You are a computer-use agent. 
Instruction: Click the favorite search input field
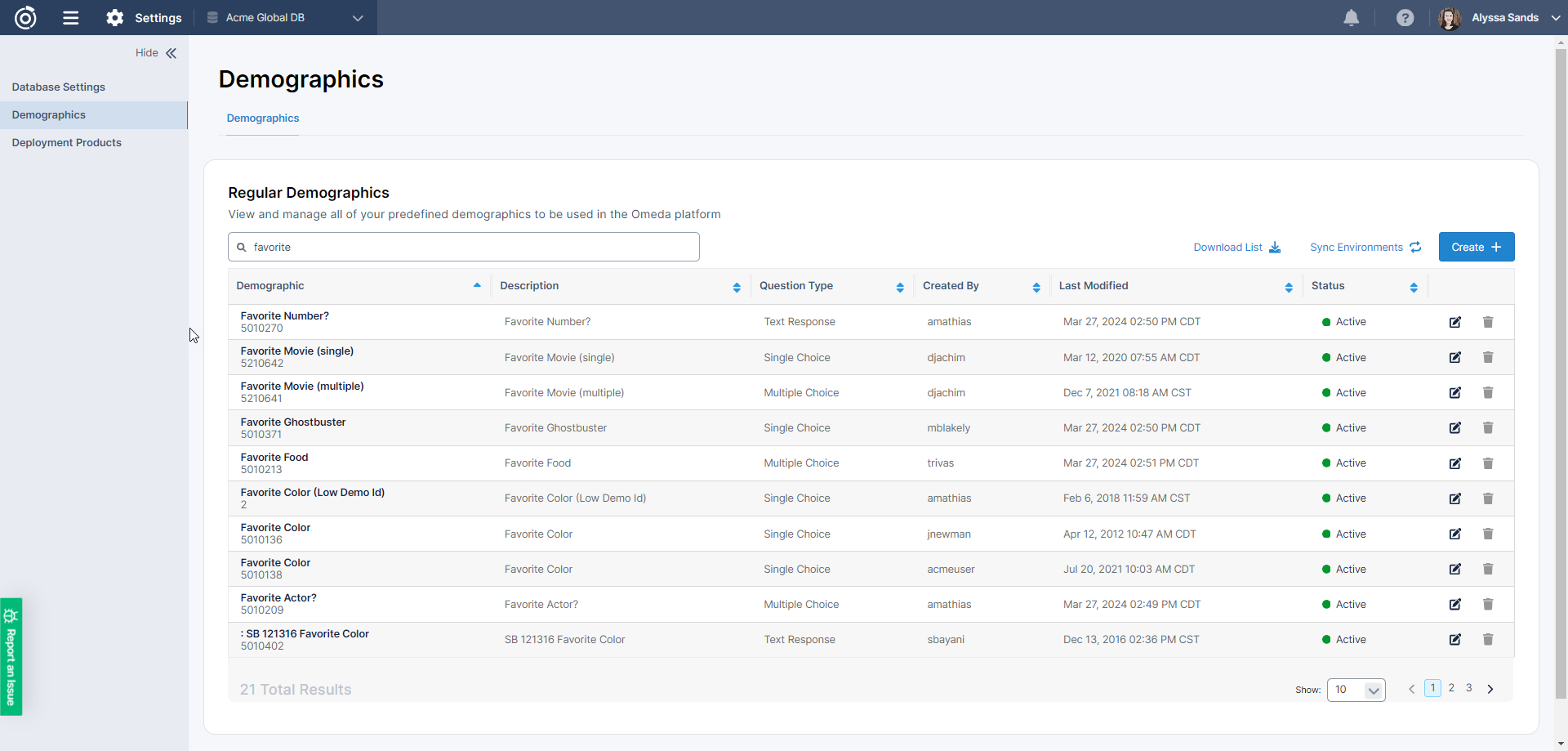pos(464,247)
